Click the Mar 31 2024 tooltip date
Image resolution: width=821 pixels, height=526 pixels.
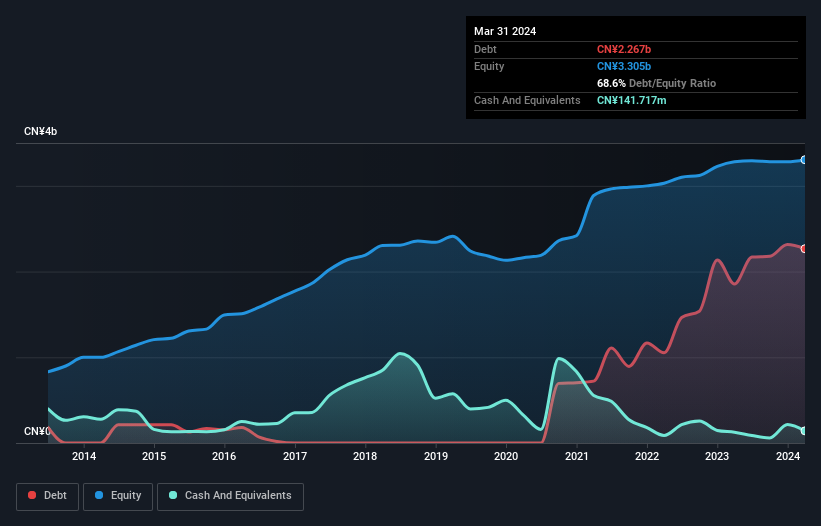pos(505,31)
